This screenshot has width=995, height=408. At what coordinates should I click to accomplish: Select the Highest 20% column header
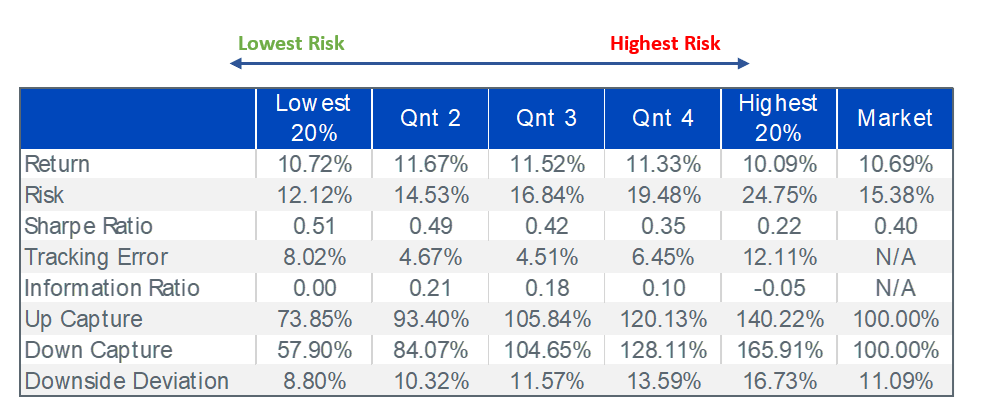click(779, 119)
